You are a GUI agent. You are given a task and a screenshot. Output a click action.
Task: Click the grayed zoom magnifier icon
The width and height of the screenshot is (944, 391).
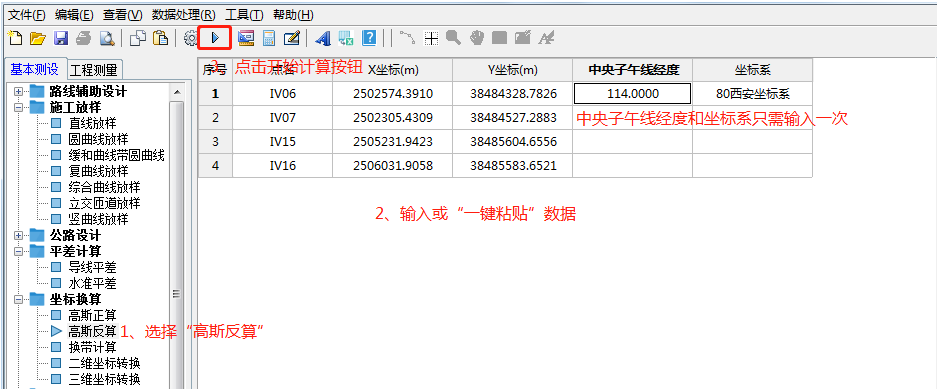(453, 39)
